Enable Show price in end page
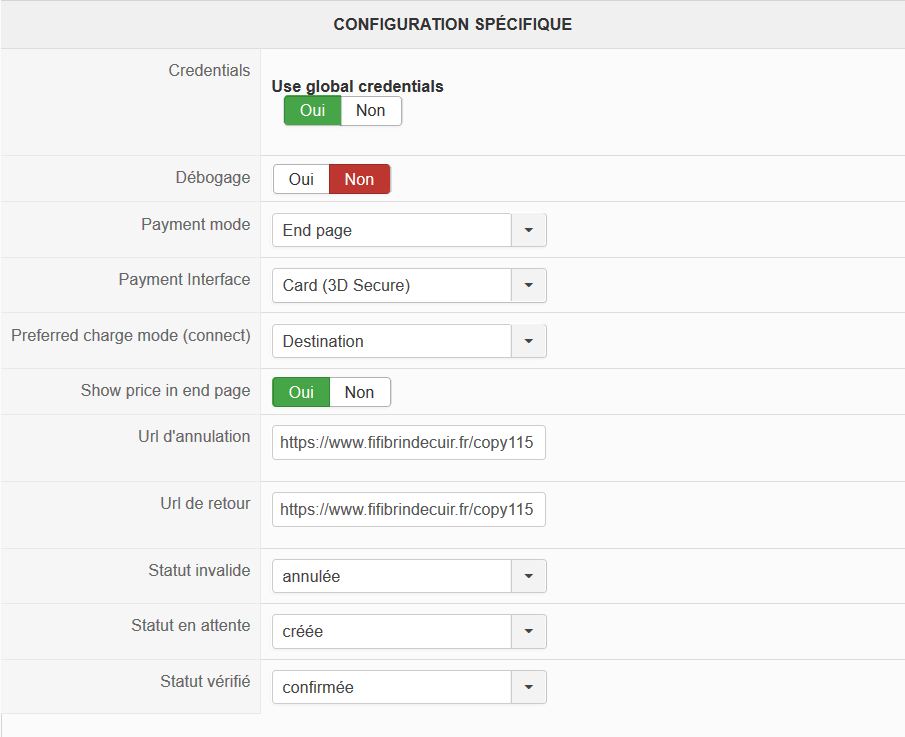 click(x=301, y=393)
